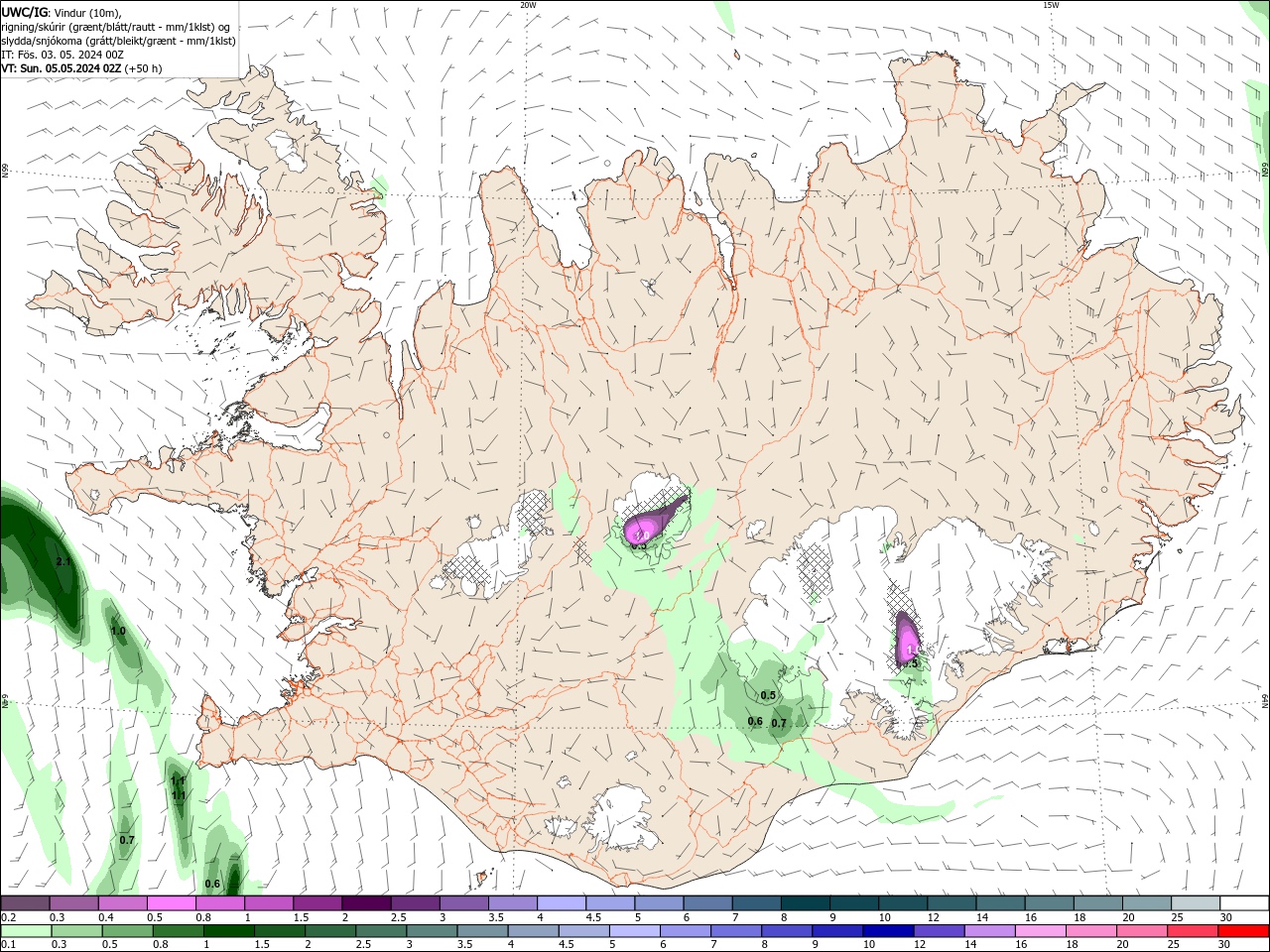Pick the red lower-scale swatch 25 to 30
1270x952 pixels.
point(1193,931)
